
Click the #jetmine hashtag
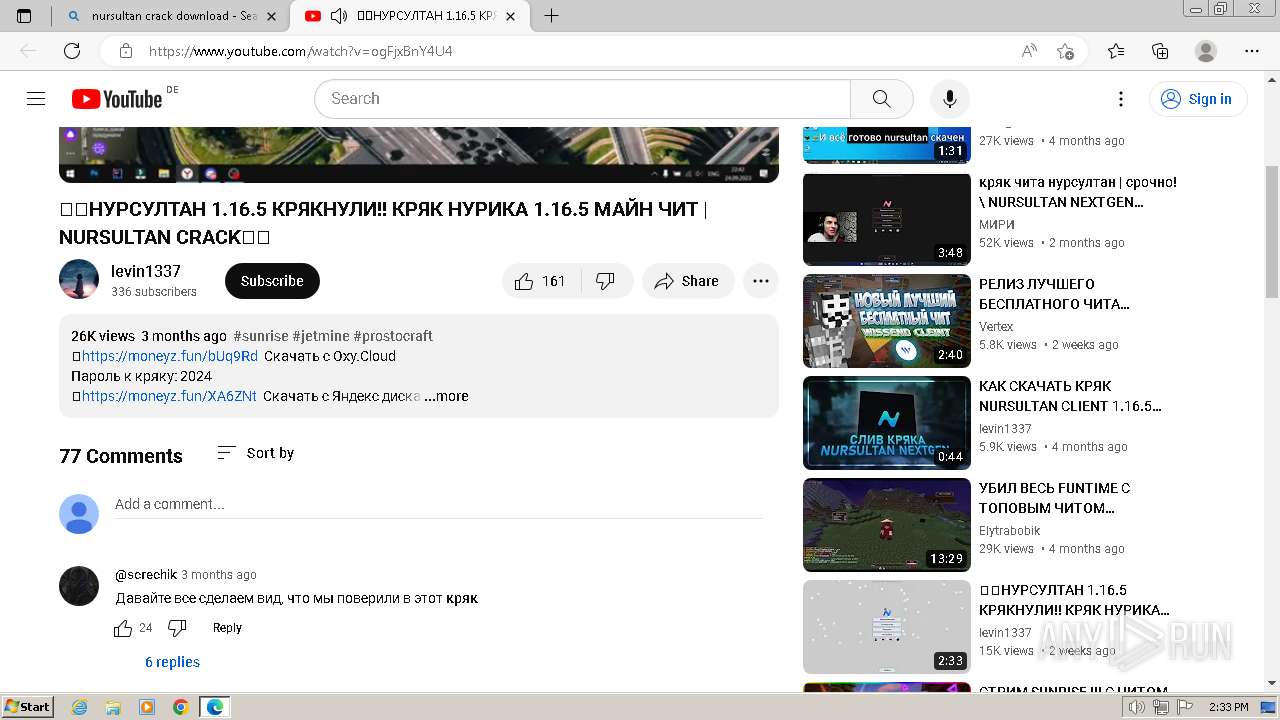[320, 336]
